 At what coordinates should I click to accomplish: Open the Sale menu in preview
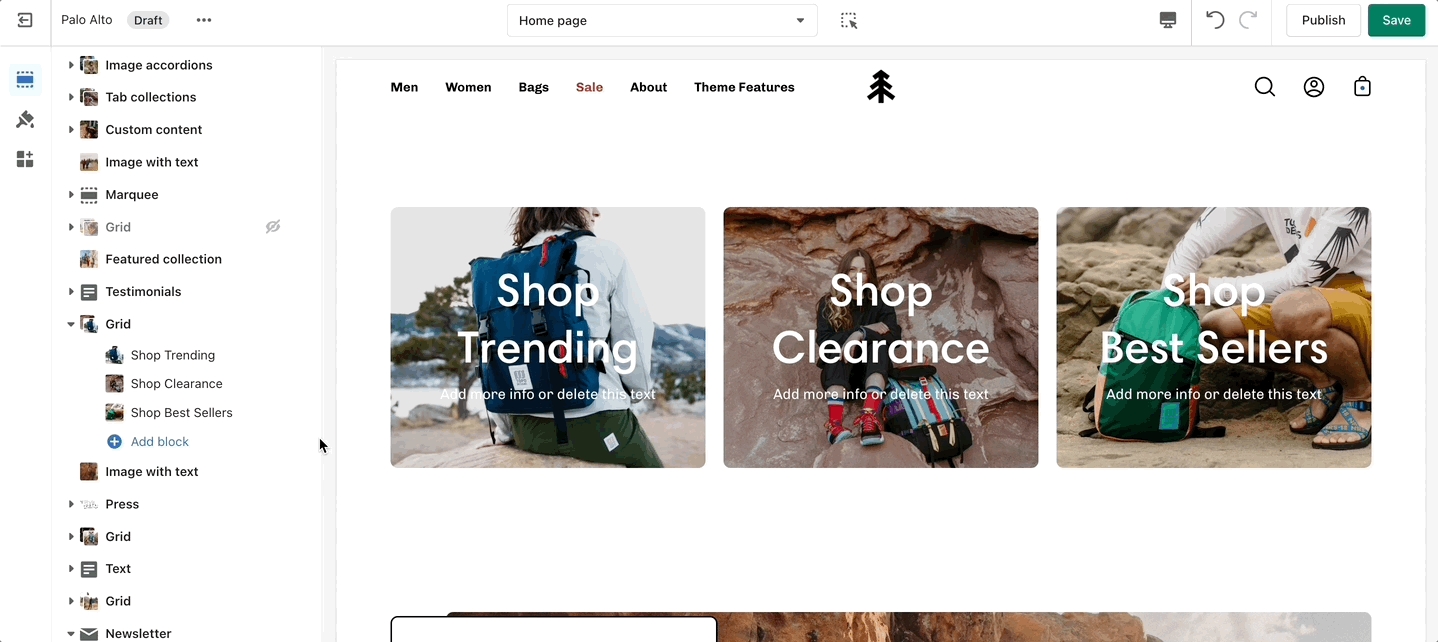coord(589,87)
